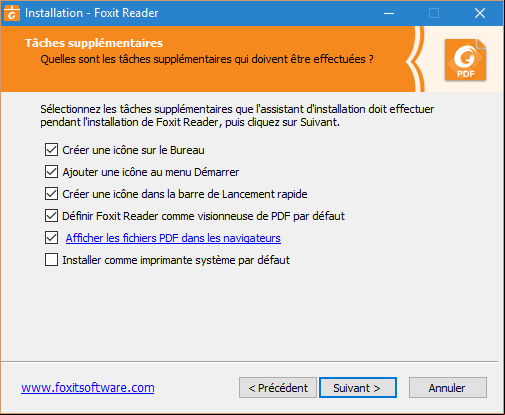This screenshot has height=415, width=505.
Task: Click the greyed-out maximize window button
Action: pos(434,13)
